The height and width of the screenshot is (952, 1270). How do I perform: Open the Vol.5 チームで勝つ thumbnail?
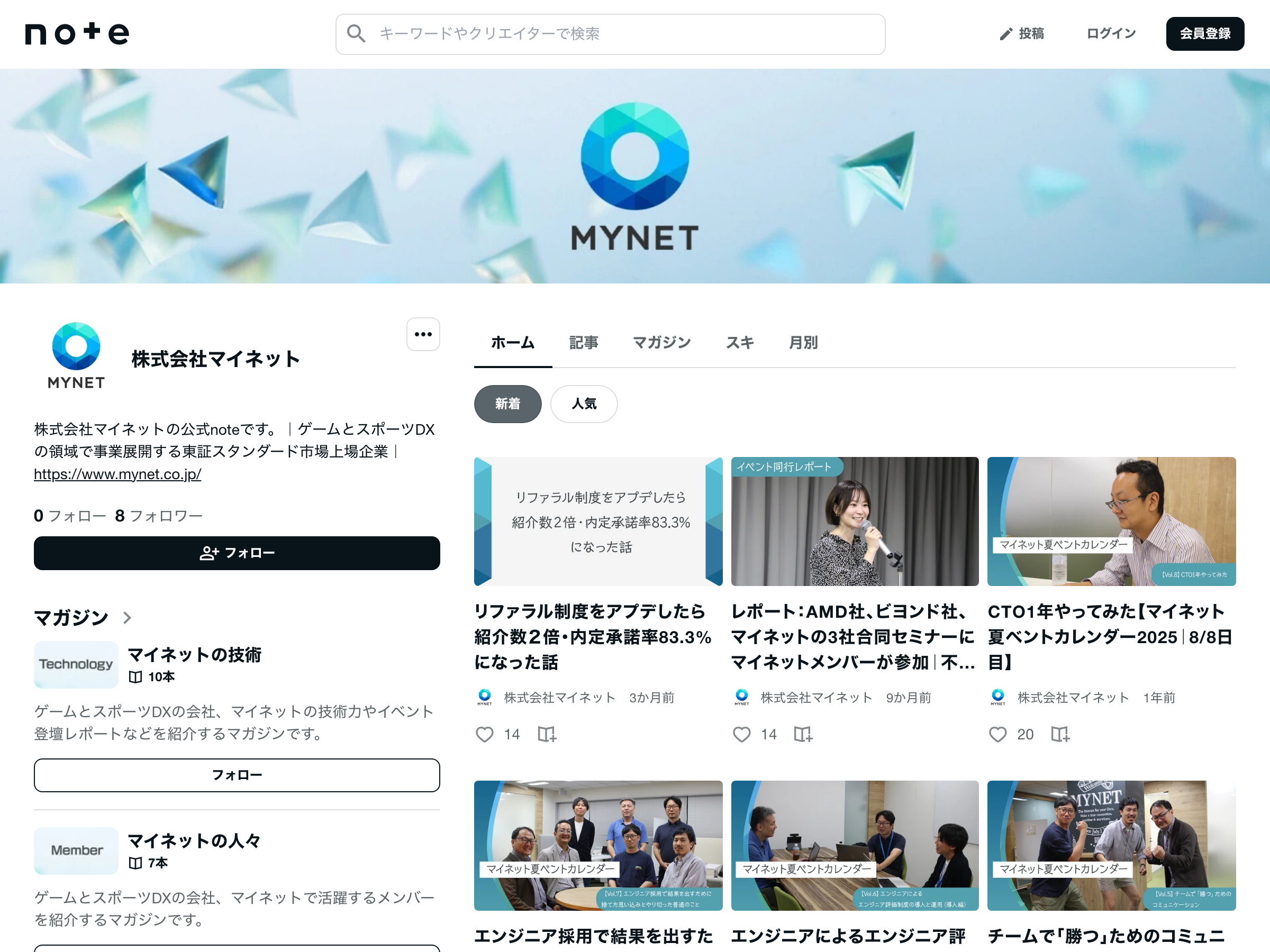tap(1112, 845)
